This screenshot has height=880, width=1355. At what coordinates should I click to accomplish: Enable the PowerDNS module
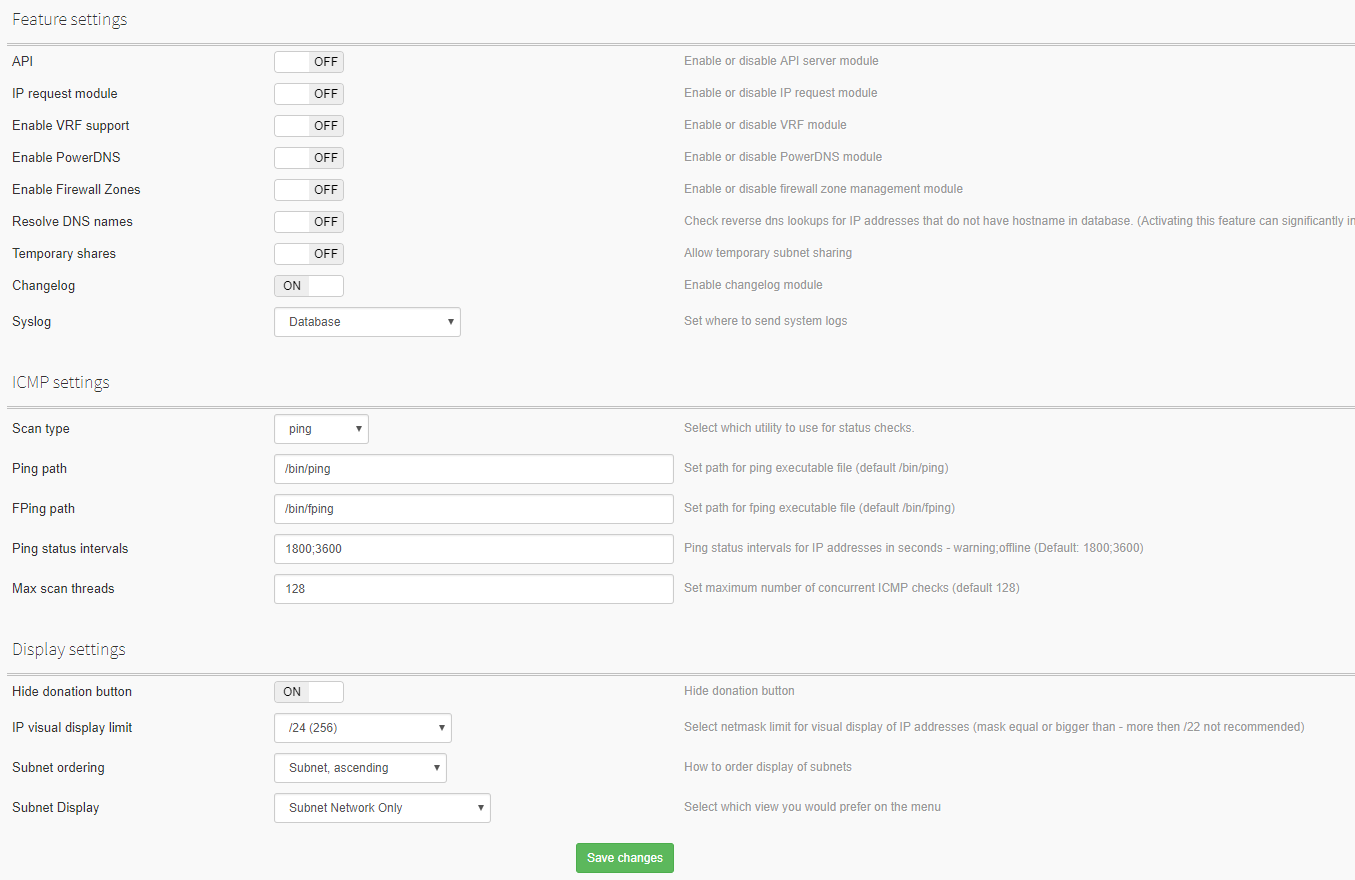(x=308, y=157)
